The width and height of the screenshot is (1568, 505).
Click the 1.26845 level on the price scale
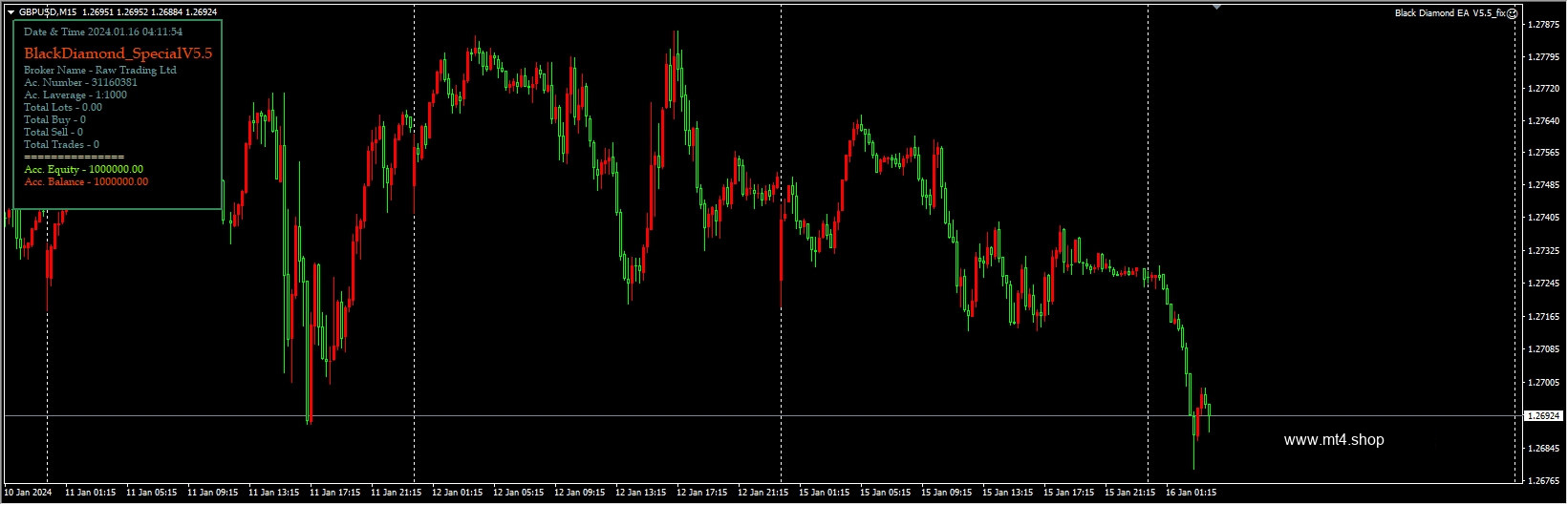pos(1544,449)
